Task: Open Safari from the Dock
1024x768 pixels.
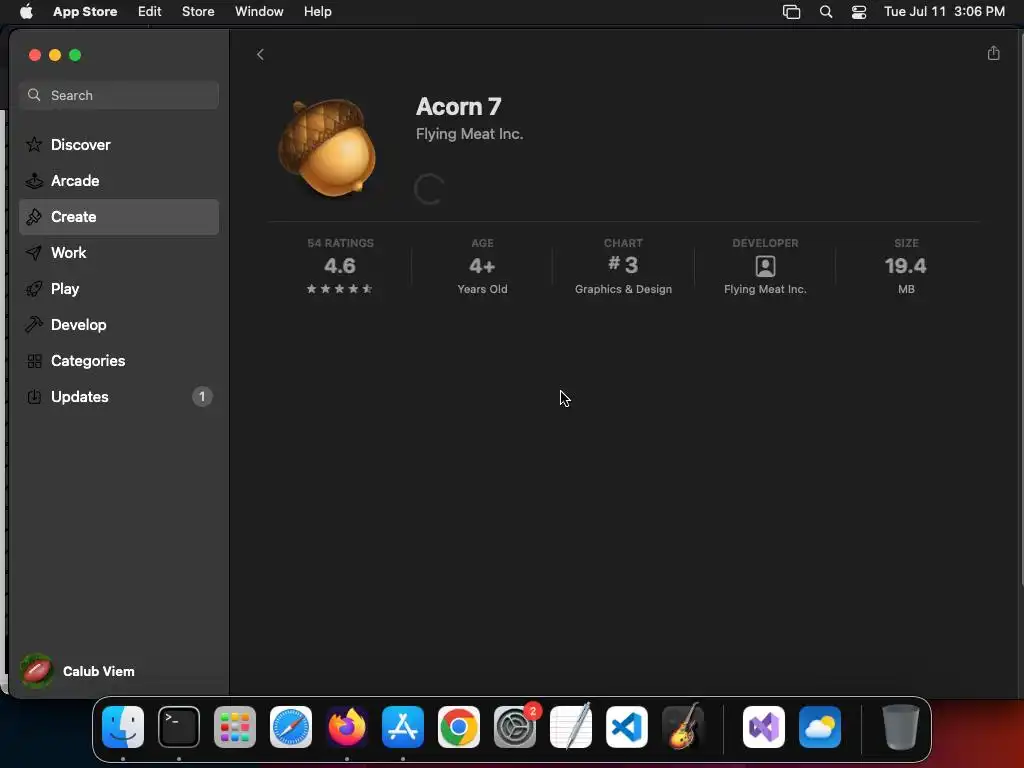Action: click(x=291, y=727)
